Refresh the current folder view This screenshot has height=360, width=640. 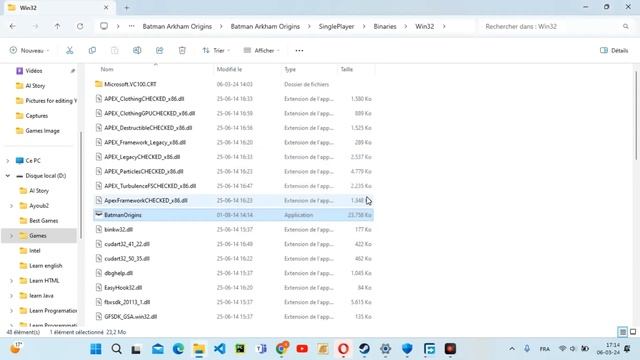(80, 26)
